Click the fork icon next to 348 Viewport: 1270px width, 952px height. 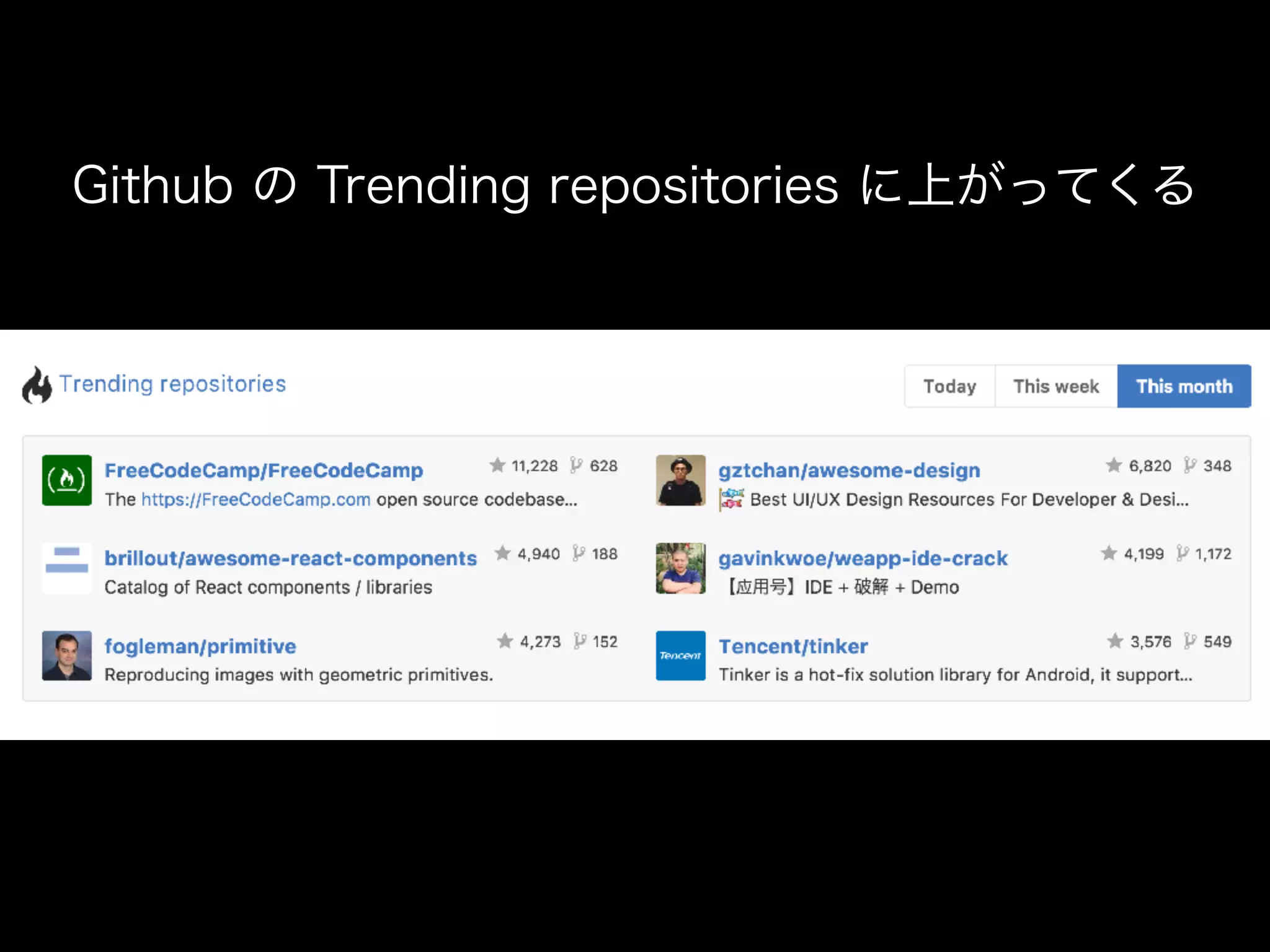coord(1190,465)
